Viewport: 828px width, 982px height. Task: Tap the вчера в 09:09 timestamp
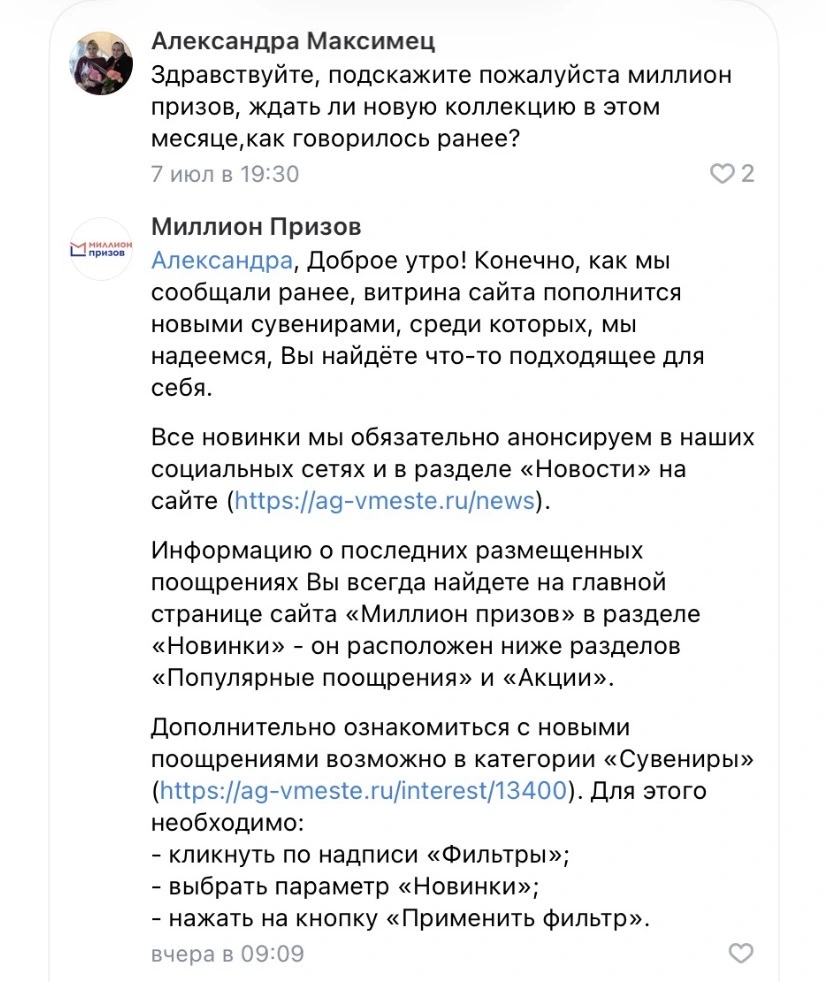(227, 954)
